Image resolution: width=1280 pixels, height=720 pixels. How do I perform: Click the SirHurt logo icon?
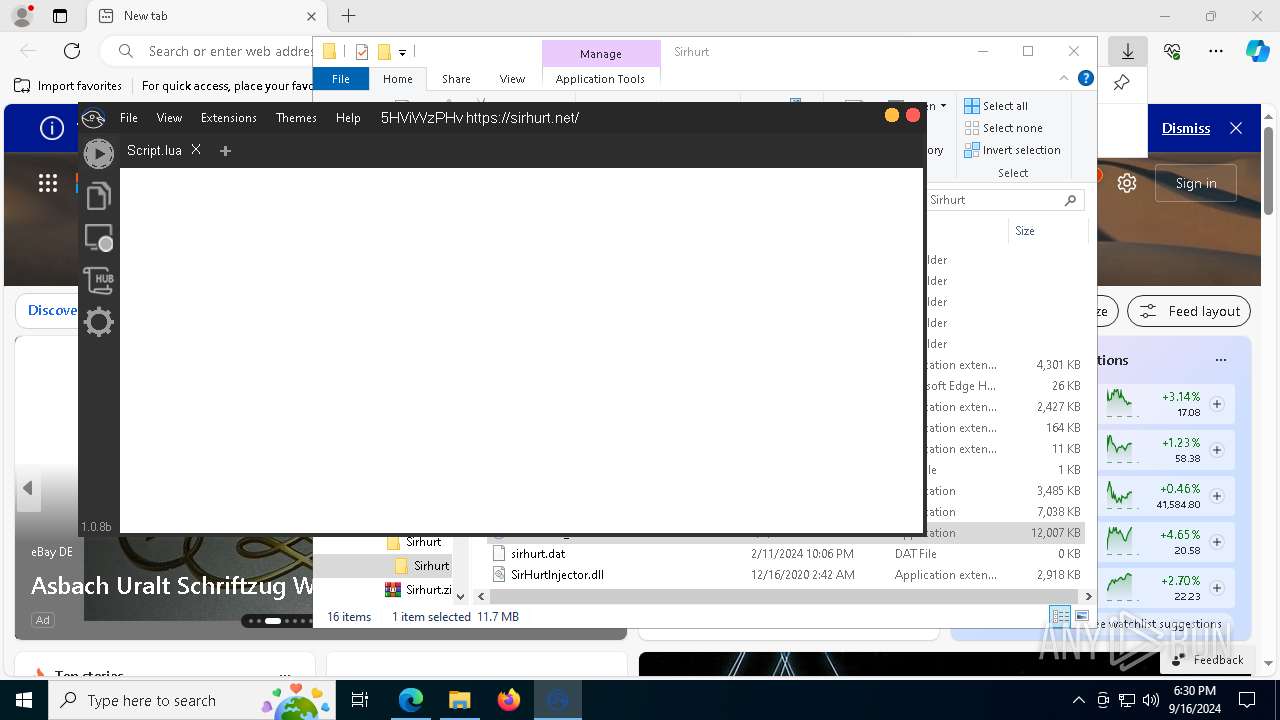(93, 118)
